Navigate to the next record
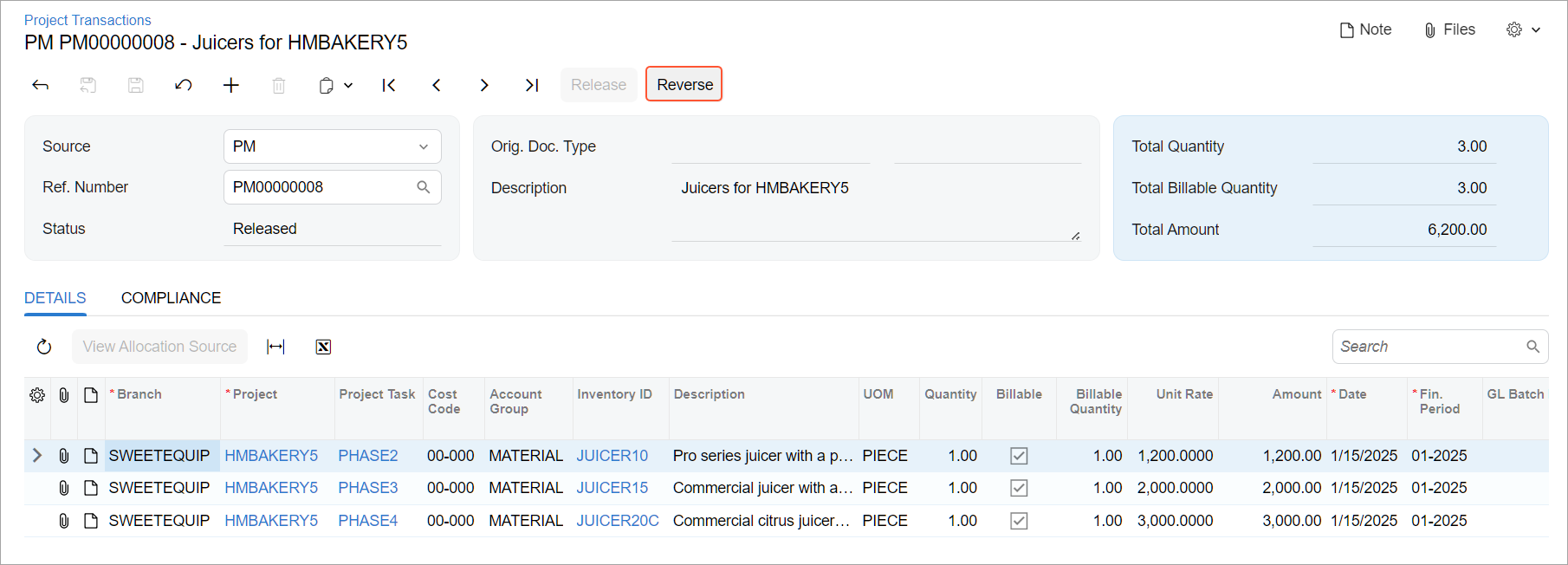Viewport: 1568px width, 565px height. [484, 85]
